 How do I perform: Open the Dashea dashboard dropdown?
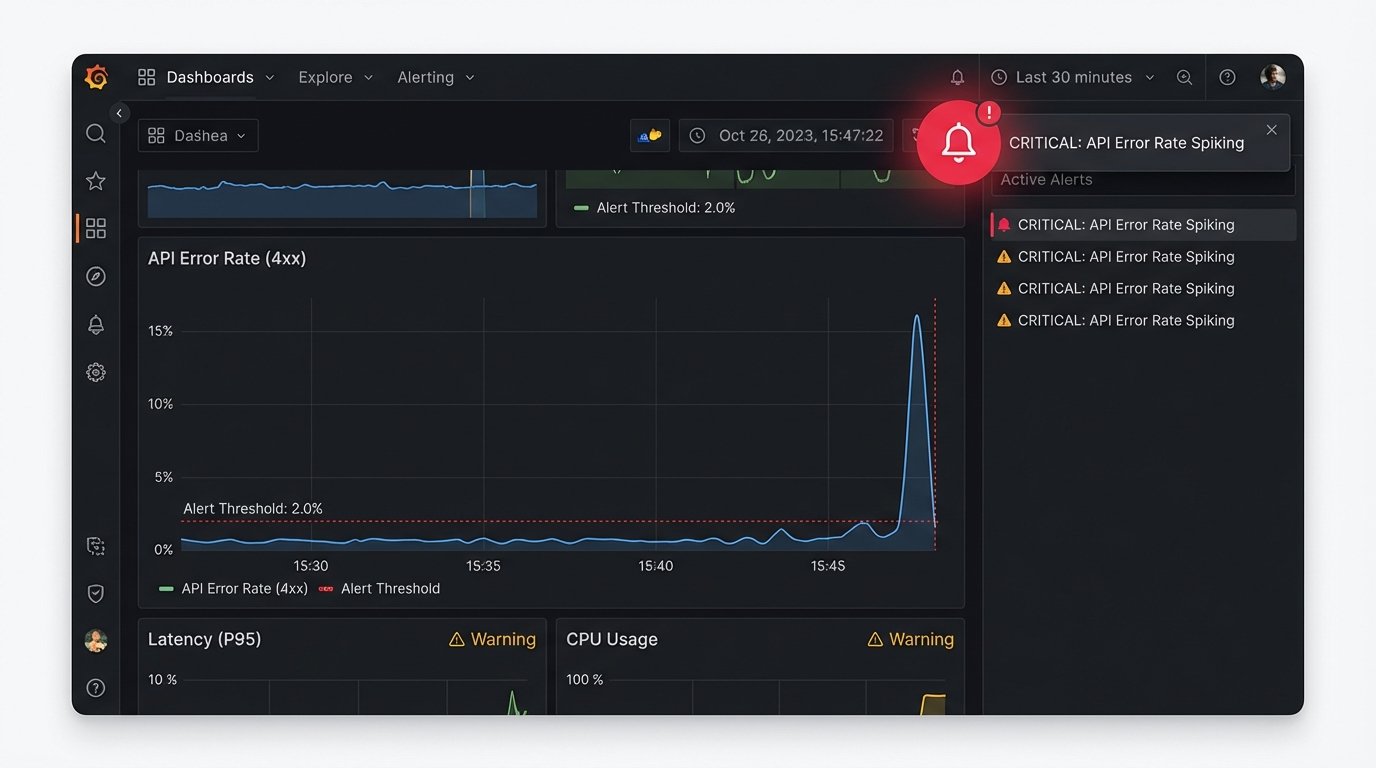click(198, 136)
